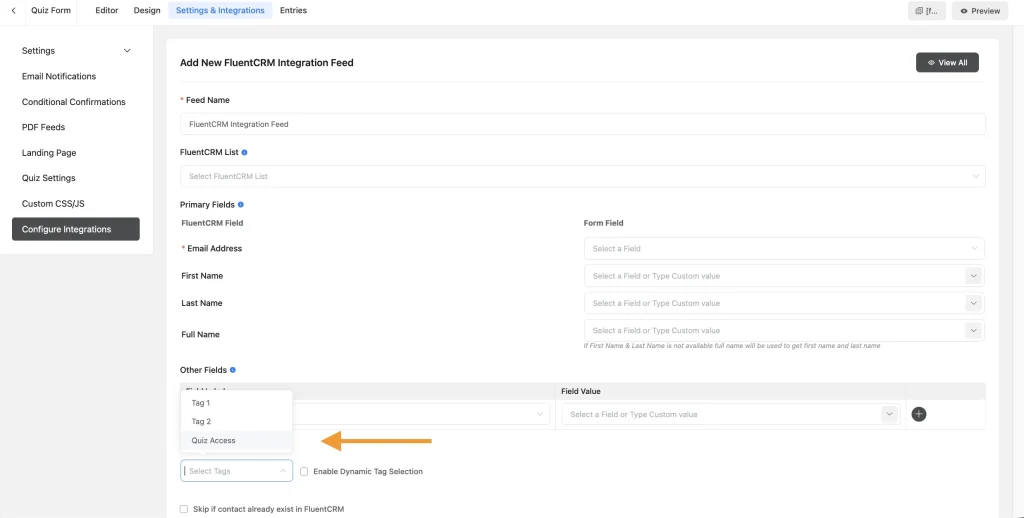Choose the Quiz Access tag option
Viewport: 1024px width, 518px height.
point(236,440)
